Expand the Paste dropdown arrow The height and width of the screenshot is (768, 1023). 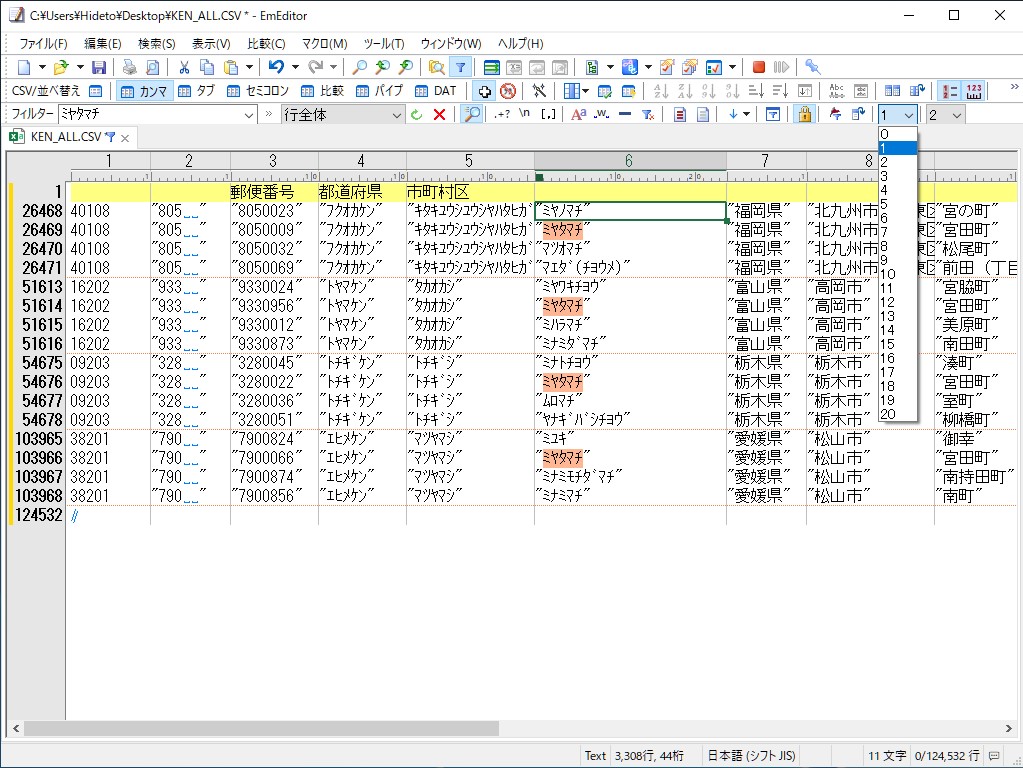249,67
